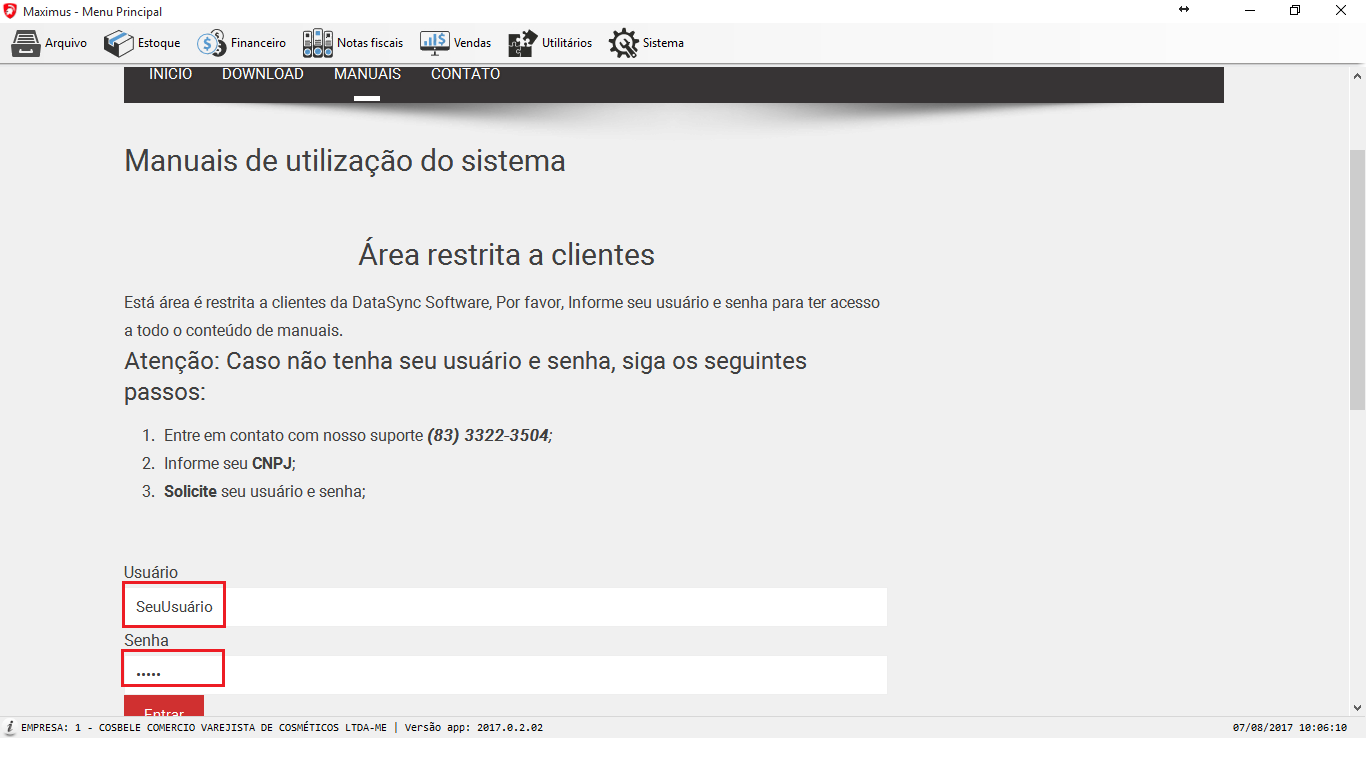1366x768 pixels.
Task: Open the Financeiro coin icon
Action: (x=211, y=43)
